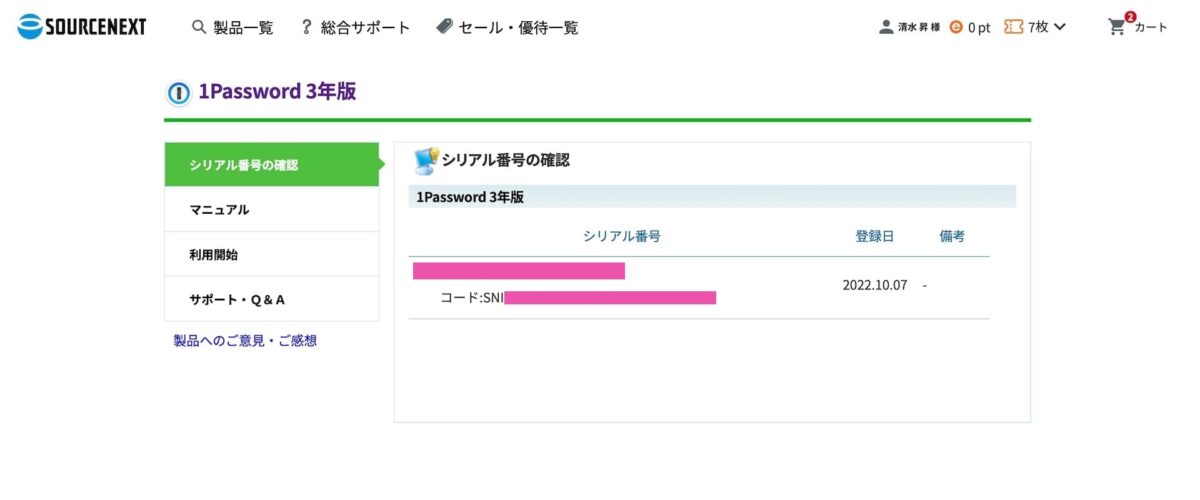Click the orange points coin icon
Screen dimensions: 1200x500
pyautogui.click(x=956, y=28)
